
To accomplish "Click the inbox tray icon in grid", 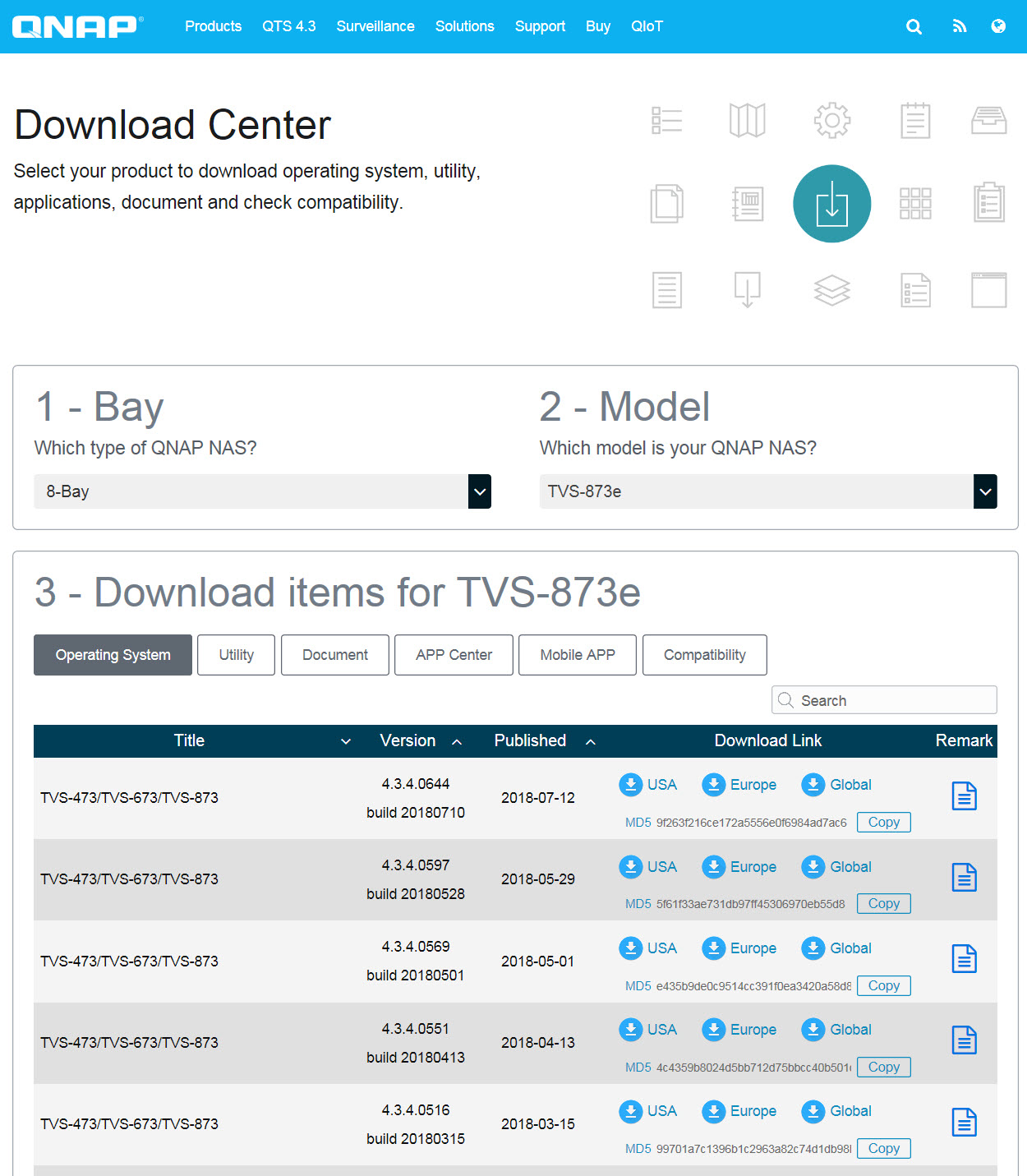I will [989, 121].
